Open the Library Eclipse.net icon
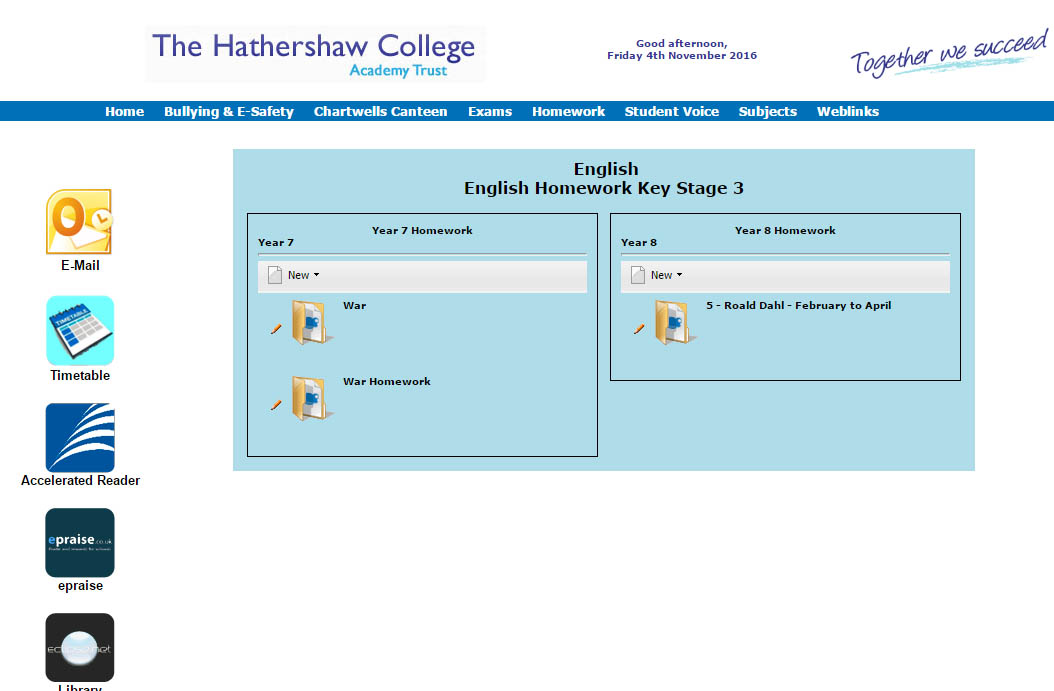1054x691 pixels. tap(80, 647)
